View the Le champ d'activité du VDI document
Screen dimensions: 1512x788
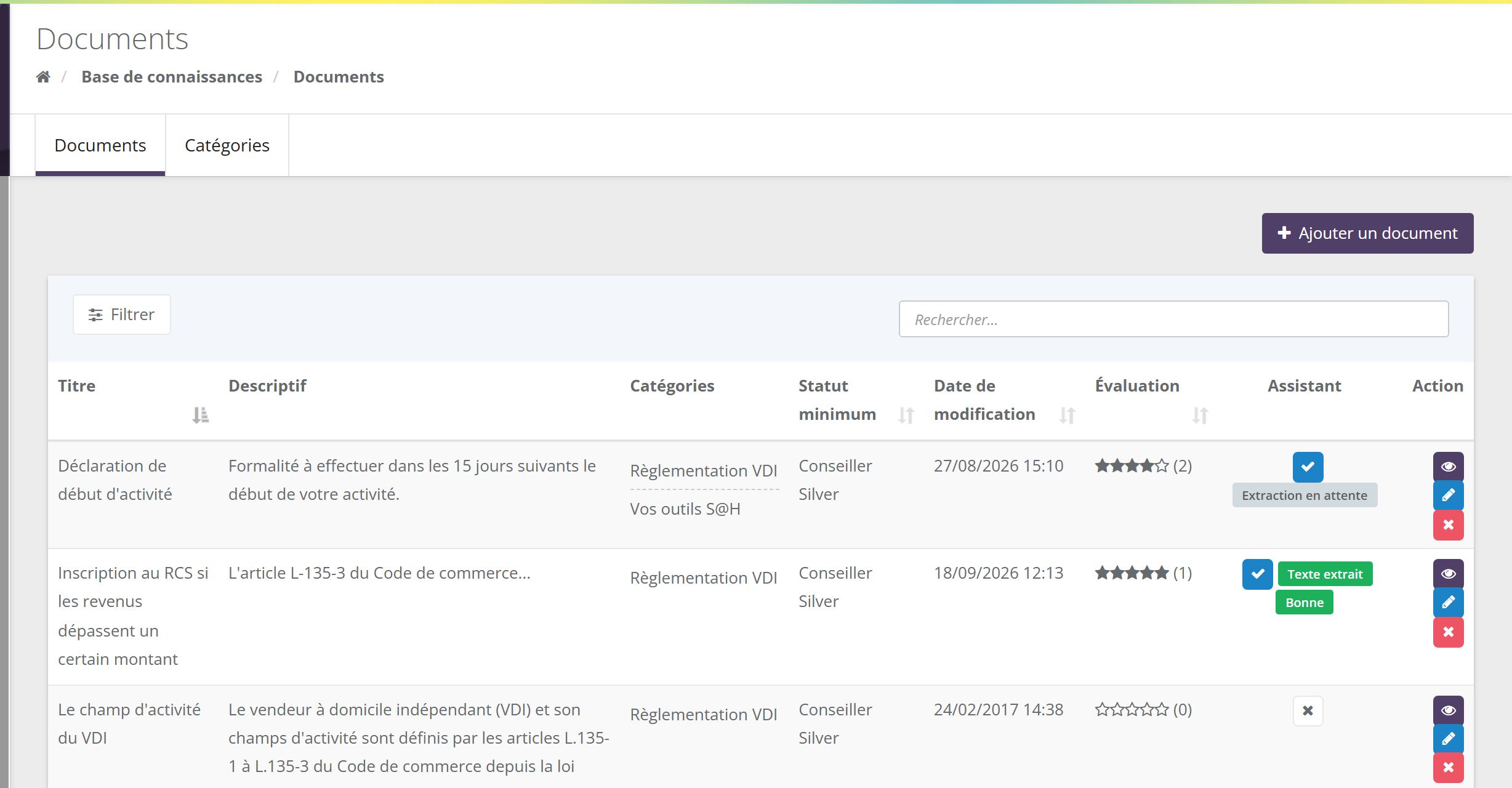point(1448,710)
